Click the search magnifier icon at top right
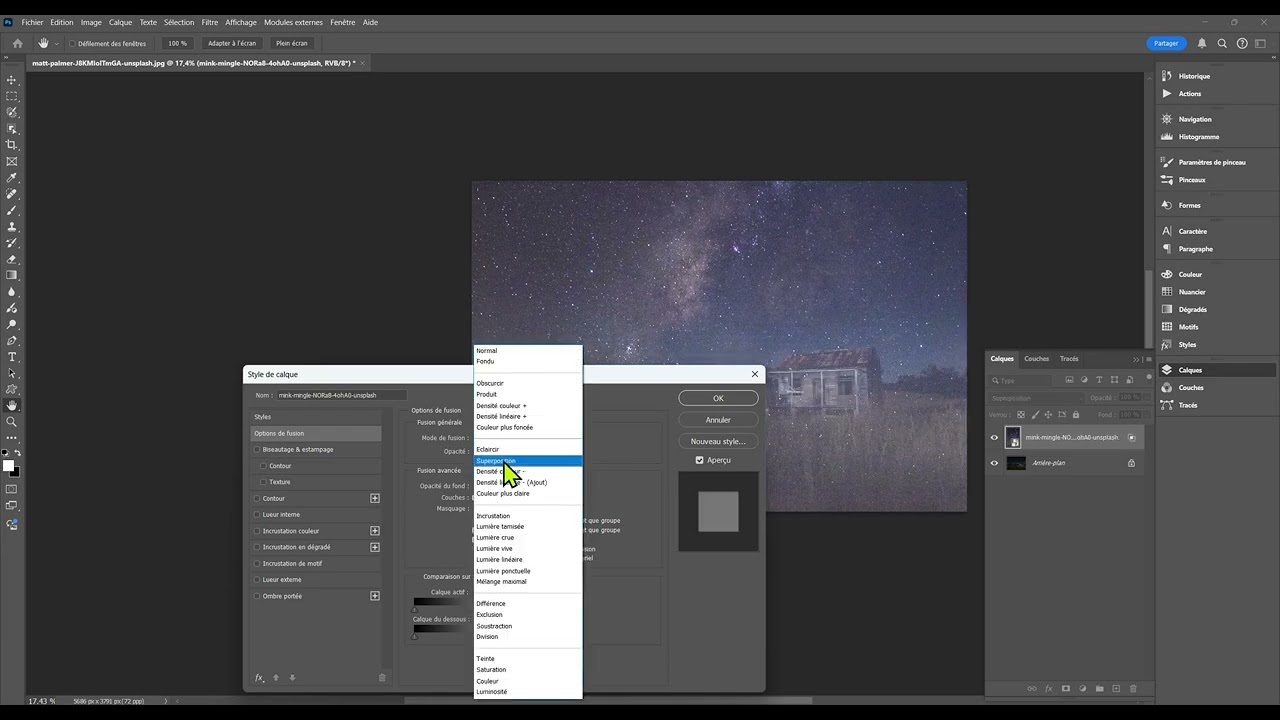 tap(1222, 43)
